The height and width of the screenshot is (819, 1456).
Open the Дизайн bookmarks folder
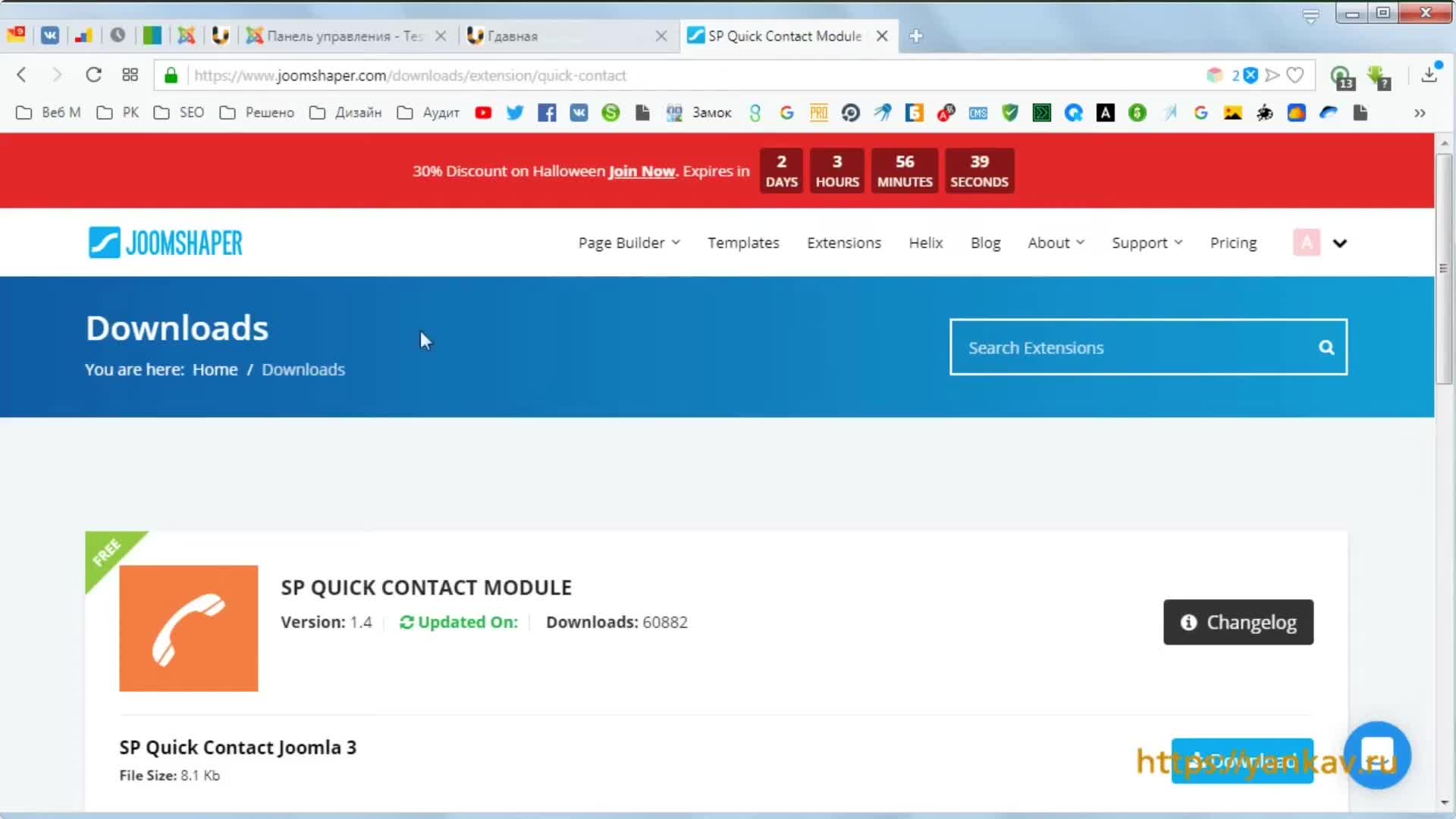(345, 113)
